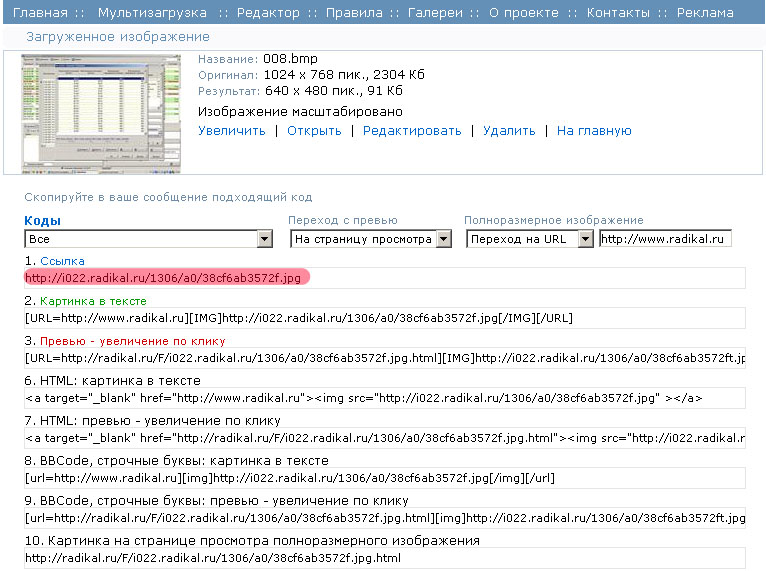The image size is (766, 571).
Task: Navigate to Галереи section
Action: (x=435, y=13)
